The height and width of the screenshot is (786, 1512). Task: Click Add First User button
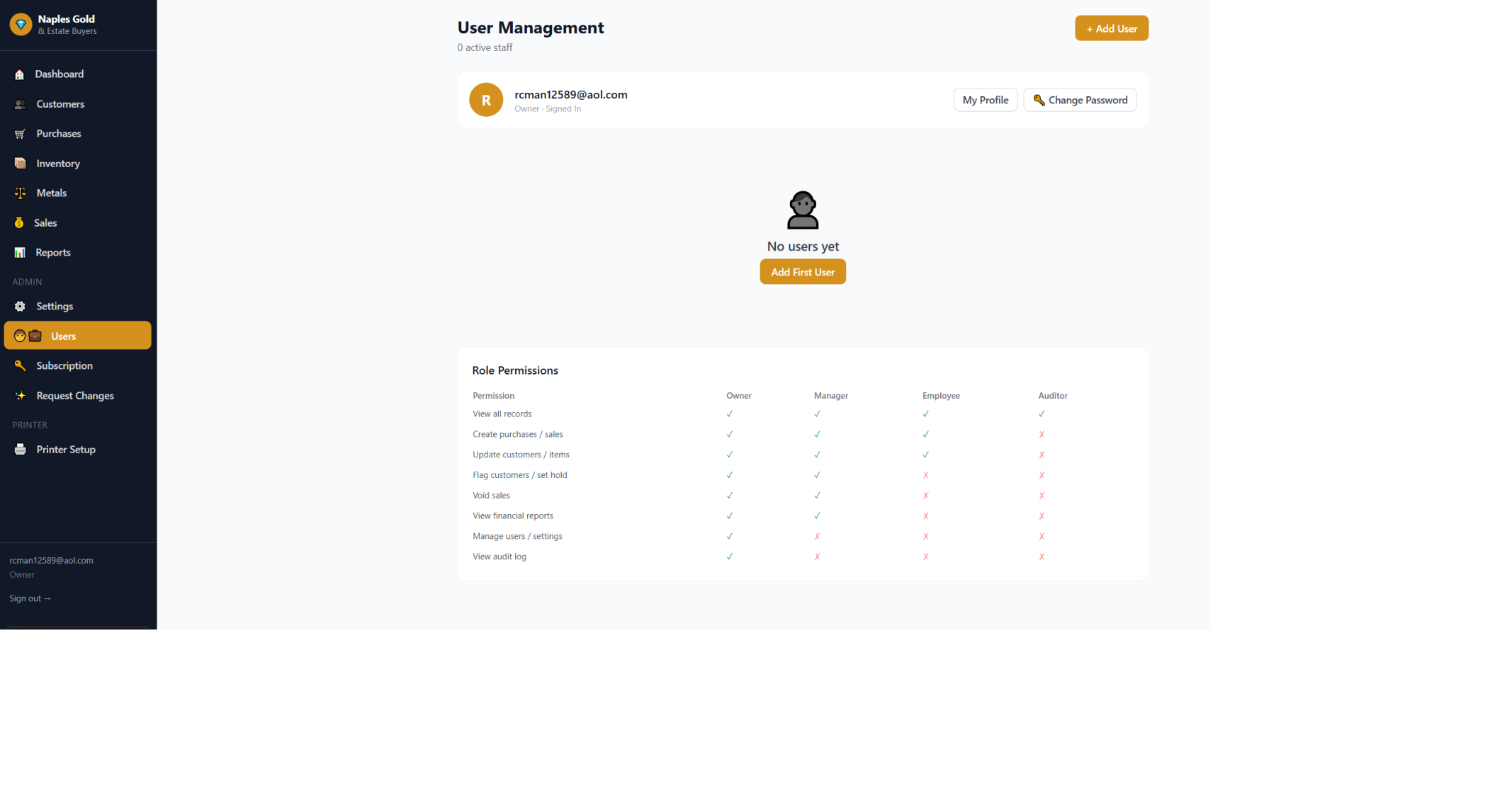(803, 272)
